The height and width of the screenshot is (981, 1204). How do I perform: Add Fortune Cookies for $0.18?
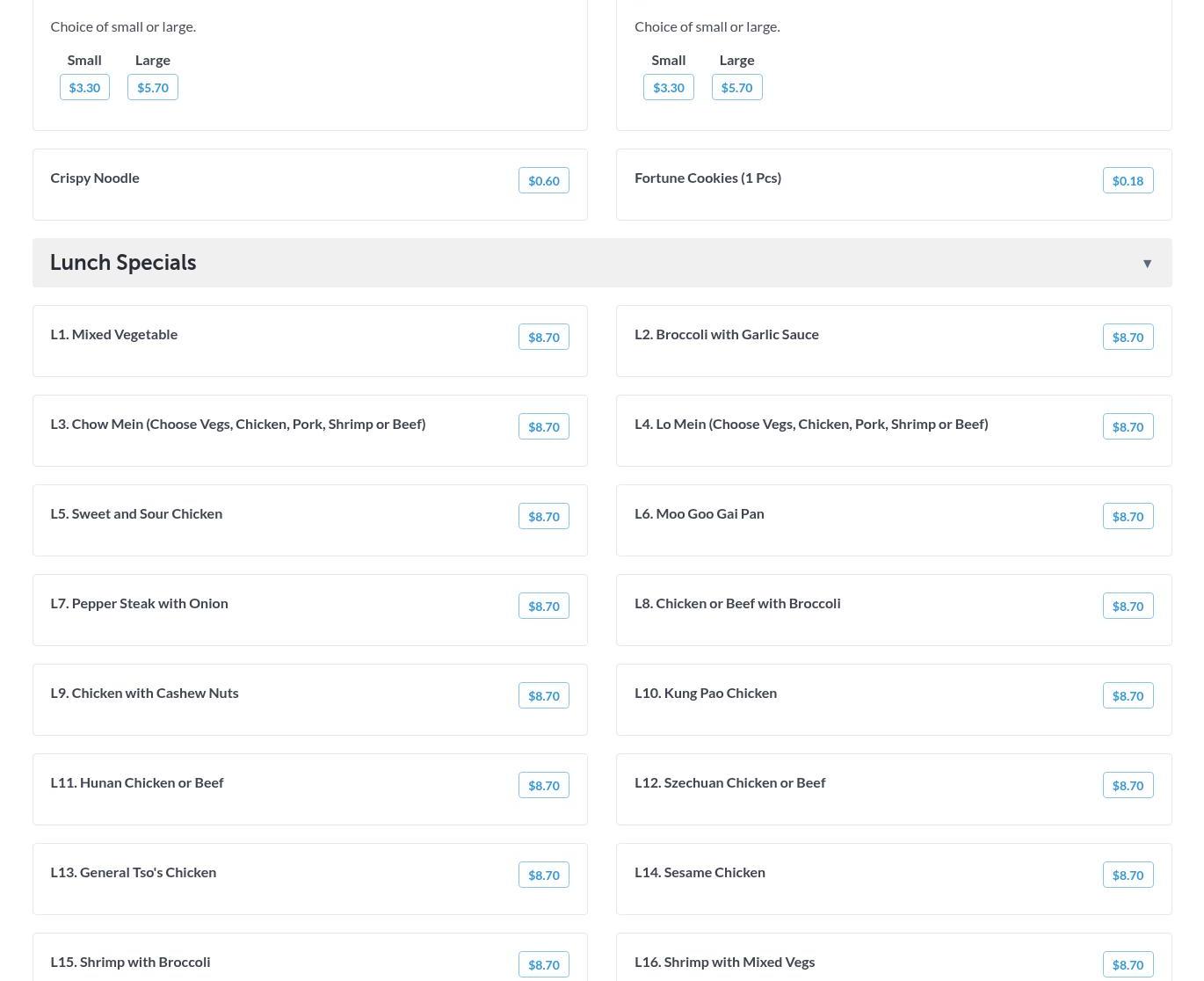[1128, 180]
